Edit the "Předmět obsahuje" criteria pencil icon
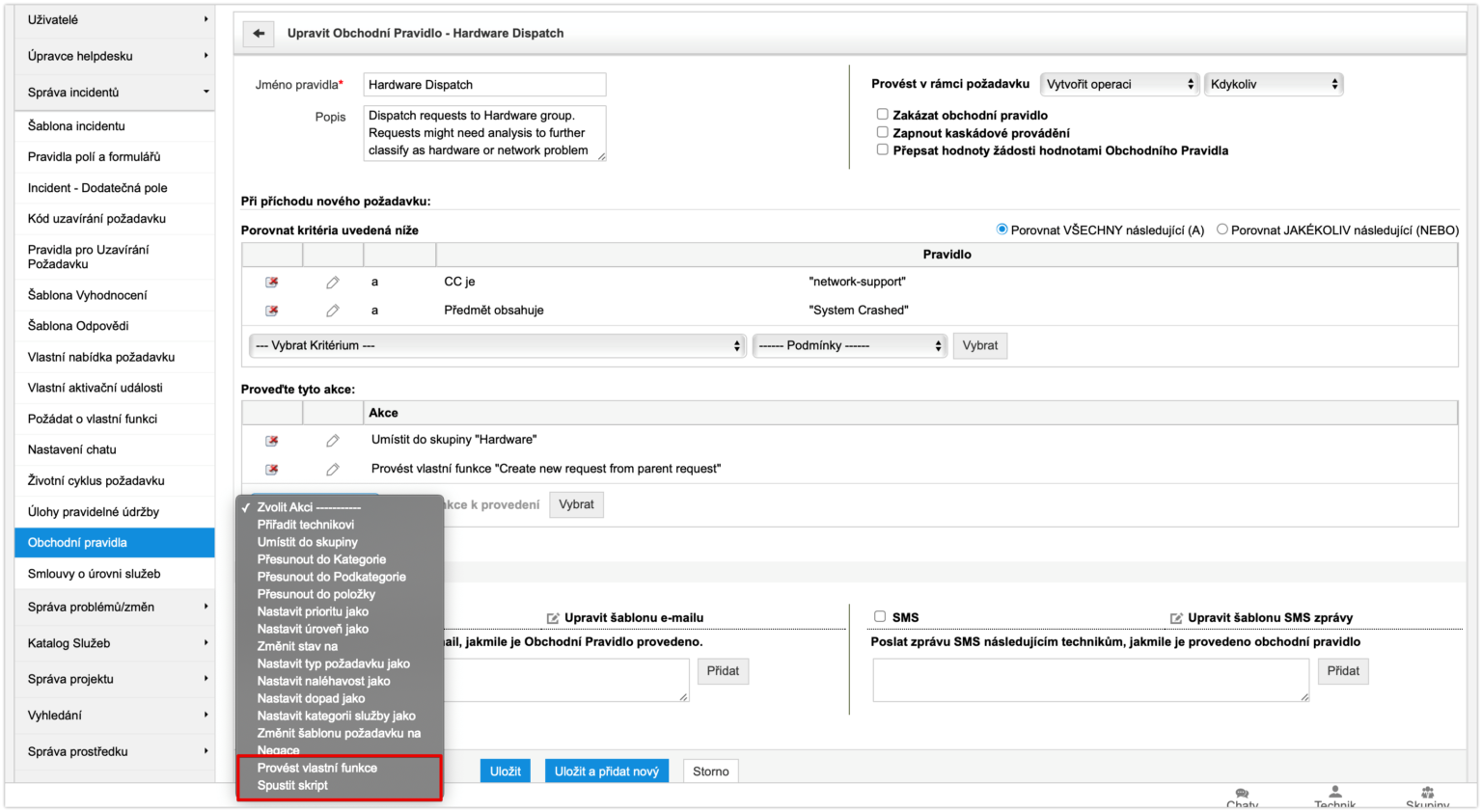This screenshot has width=1482, height=812. point(333,311)
